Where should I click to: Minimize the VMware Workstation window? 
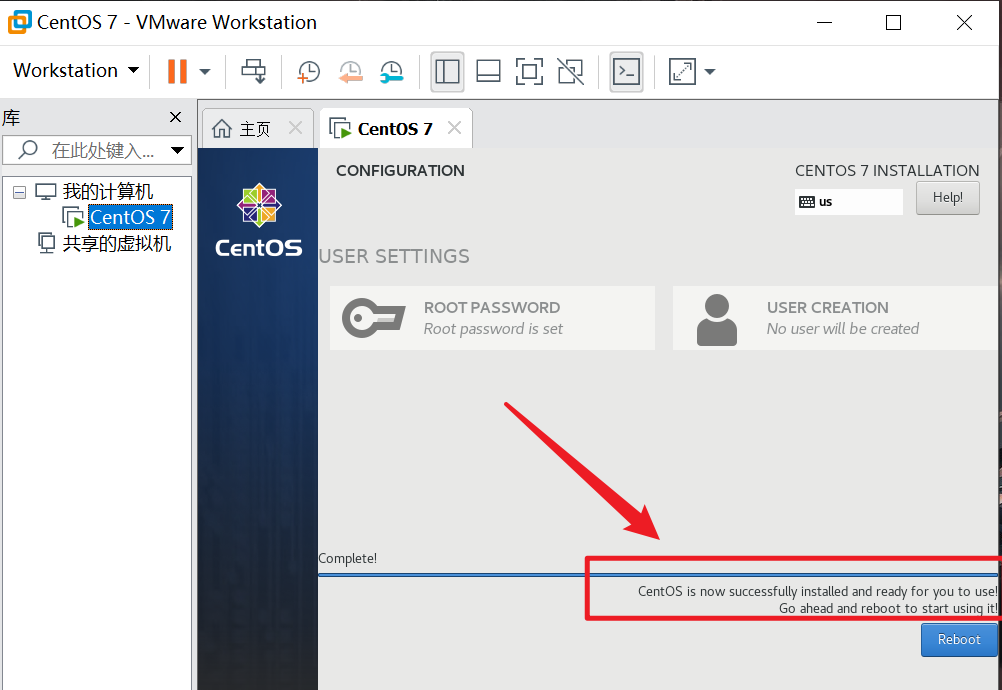[x=824, y=22]
